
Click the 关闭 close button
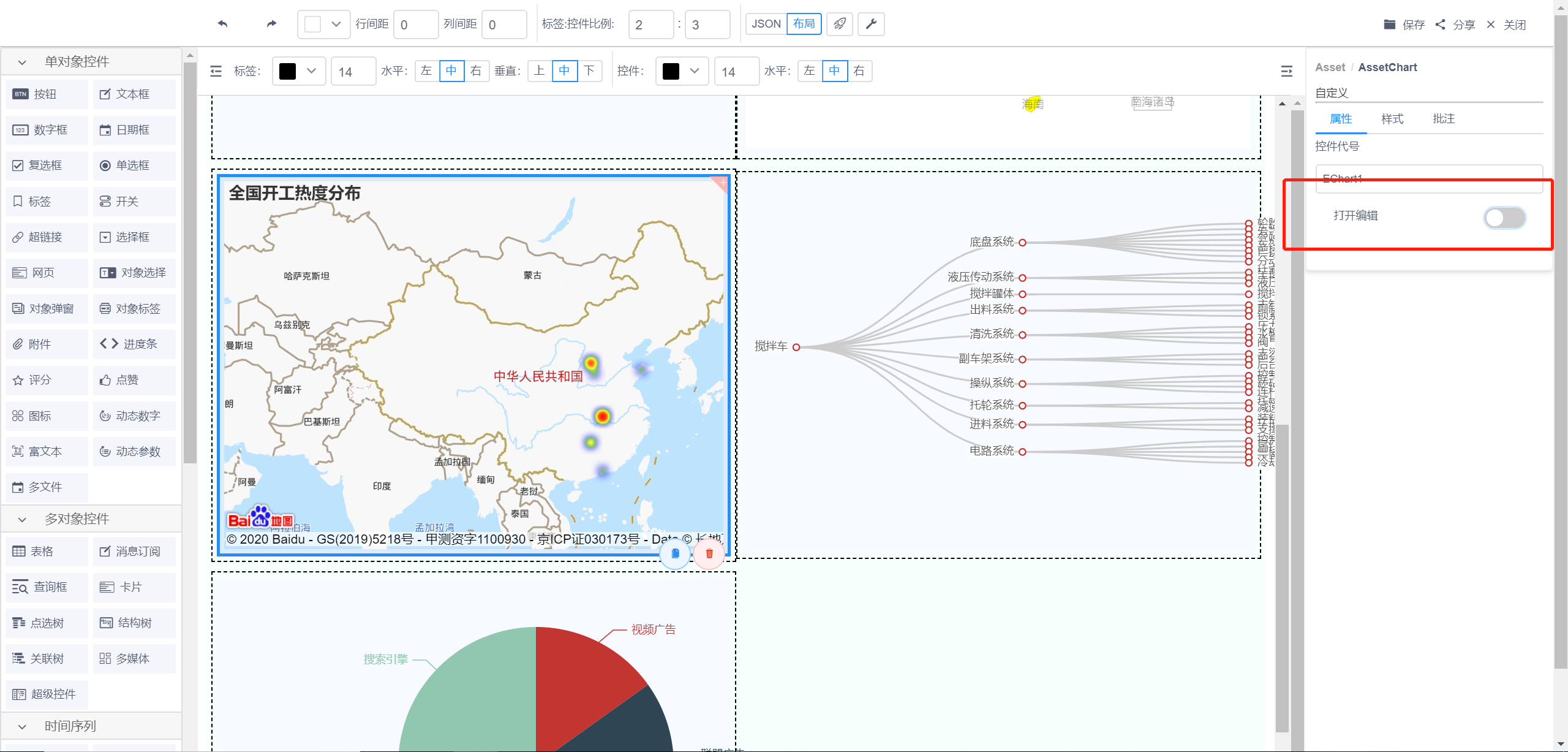pos(1507,25)
